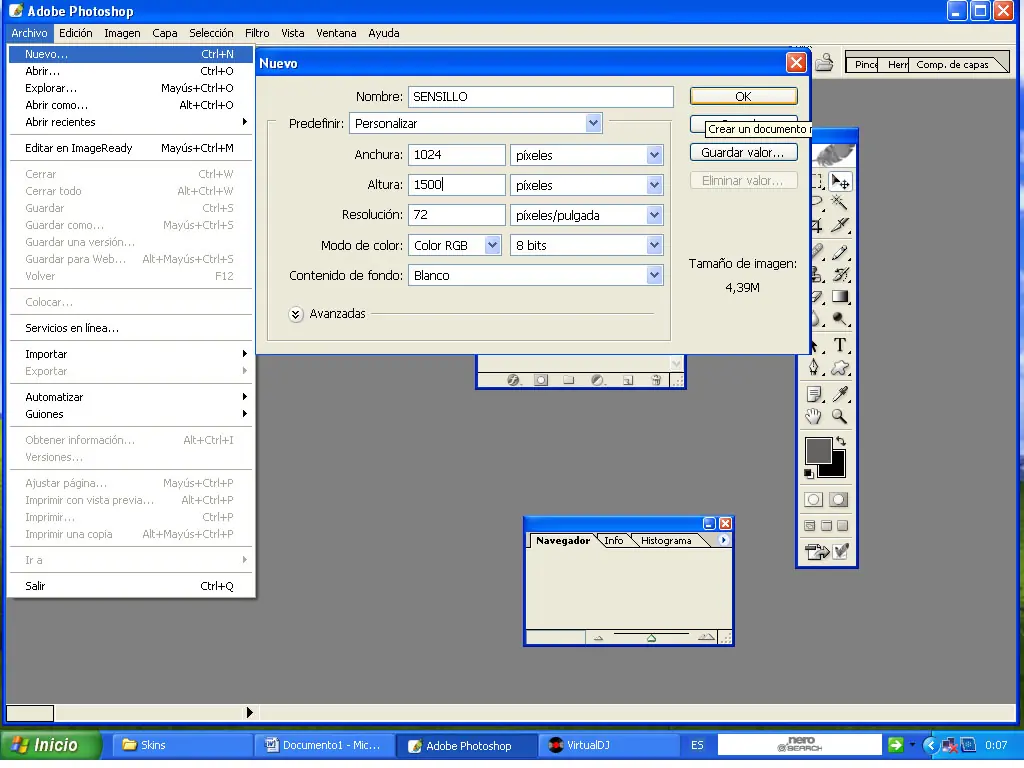The width and height of the screenshot is (1024, 768).
Task: Click the Anchura value field
Action: pyautogui.click(x=456, y=155)
